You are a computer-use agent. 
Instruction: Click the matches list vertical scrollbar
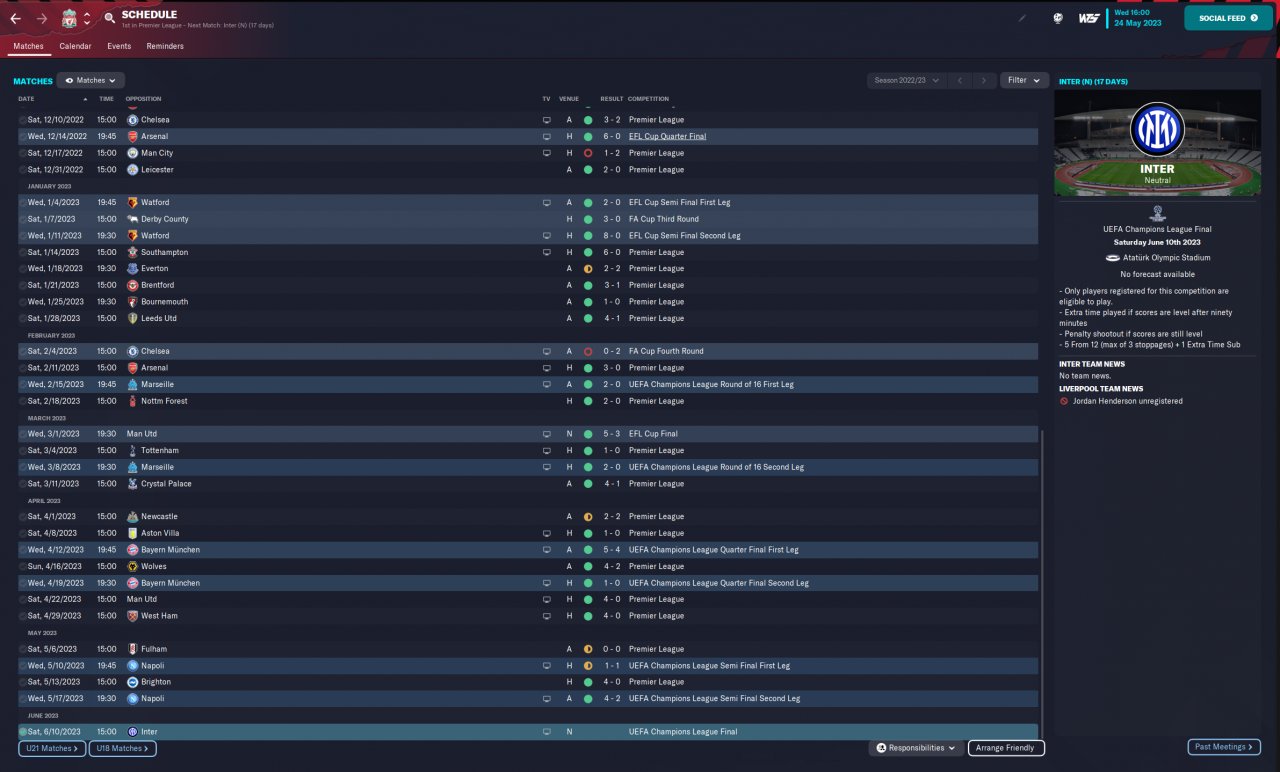coord(1041,585)
